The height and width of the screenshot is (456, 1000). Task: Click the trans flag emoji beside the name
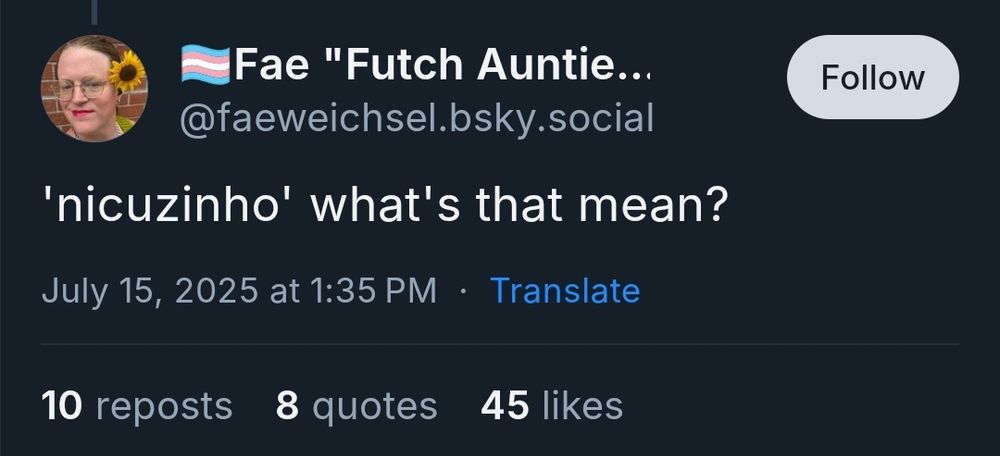click(205, 66)
